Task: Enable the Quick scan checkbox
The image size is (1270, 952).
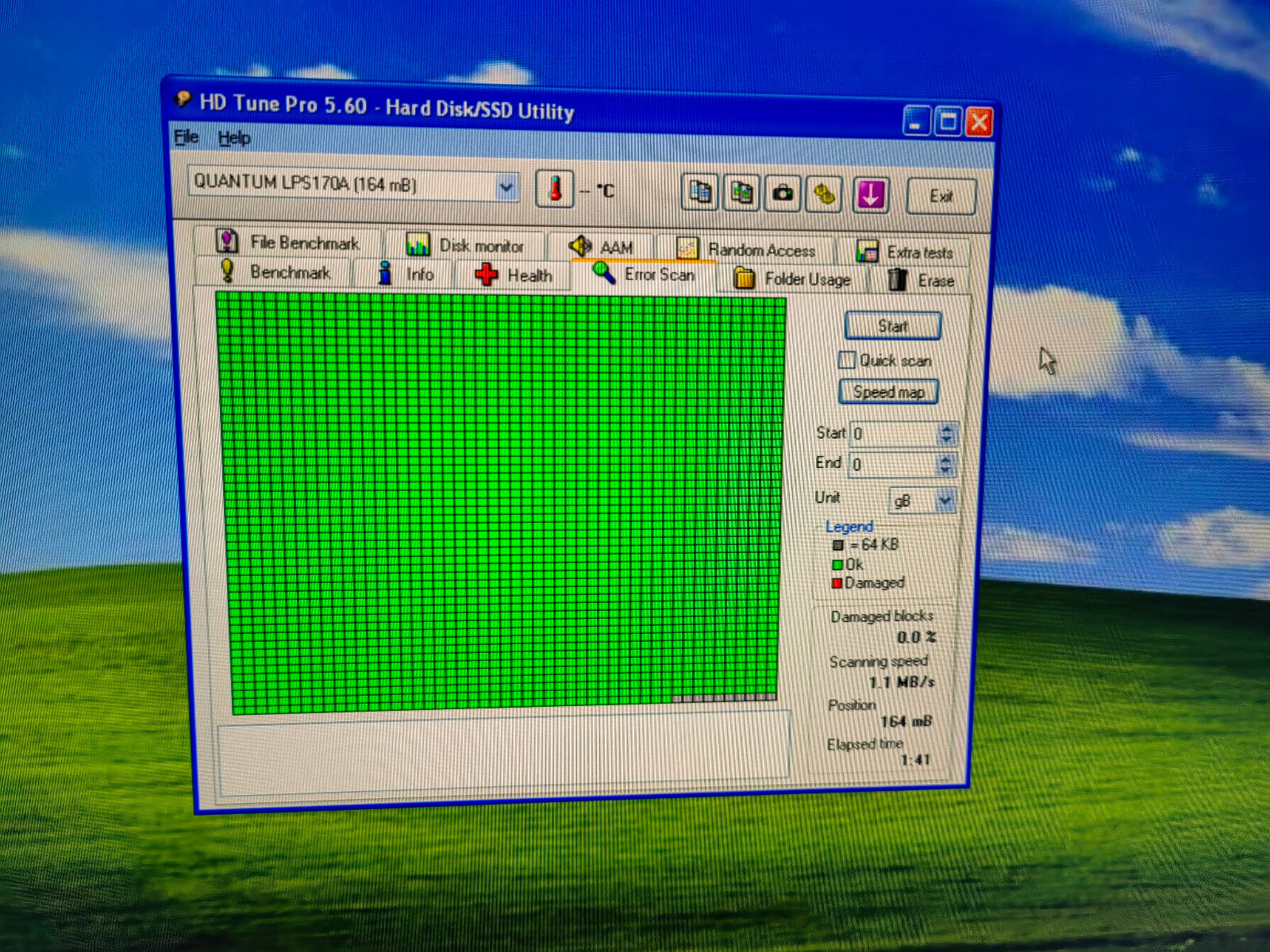Action: pyautogui.click(x=847, y=359)
